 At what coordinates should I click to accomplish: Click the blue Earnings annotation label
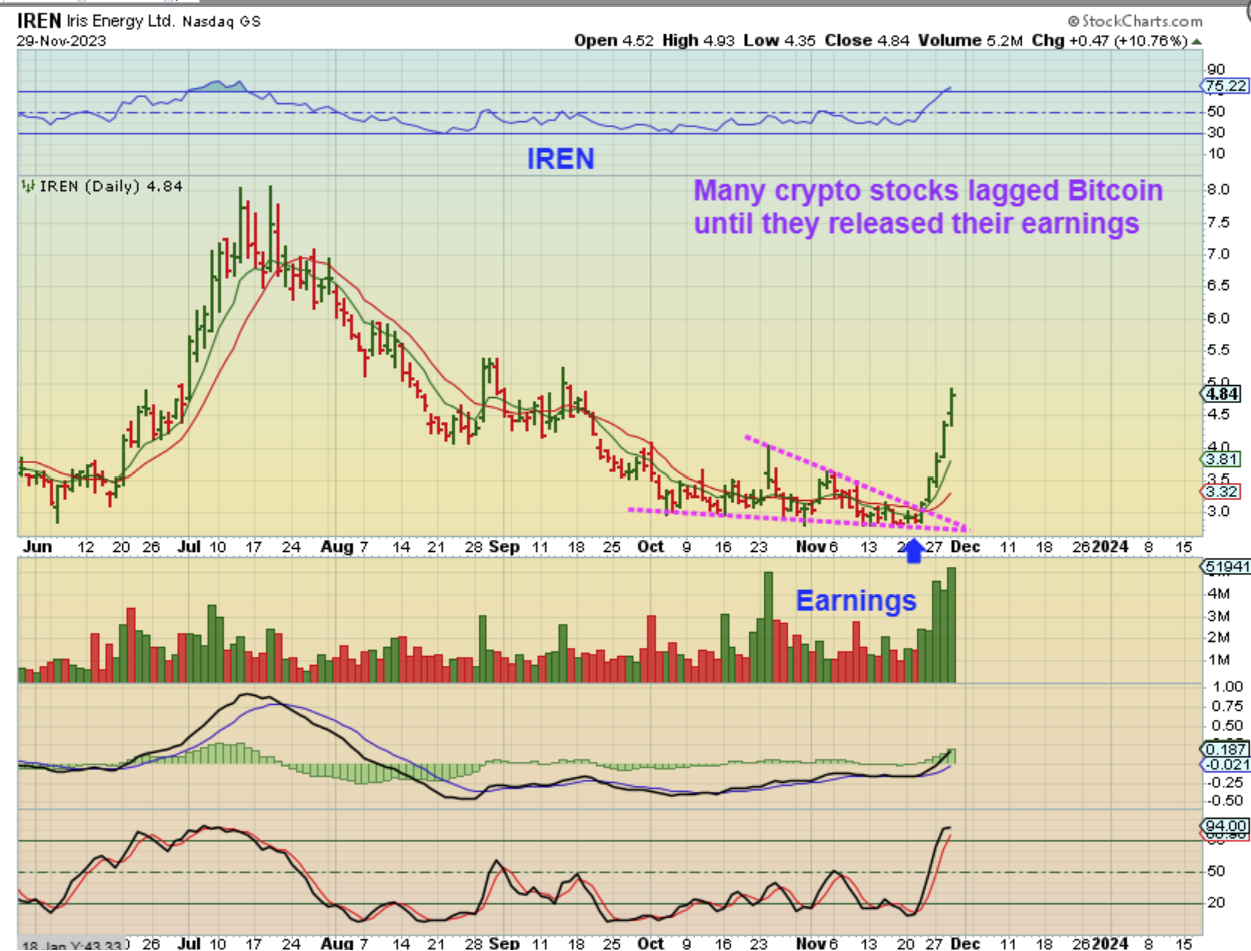pyautogui.click(x=856, y=600)
